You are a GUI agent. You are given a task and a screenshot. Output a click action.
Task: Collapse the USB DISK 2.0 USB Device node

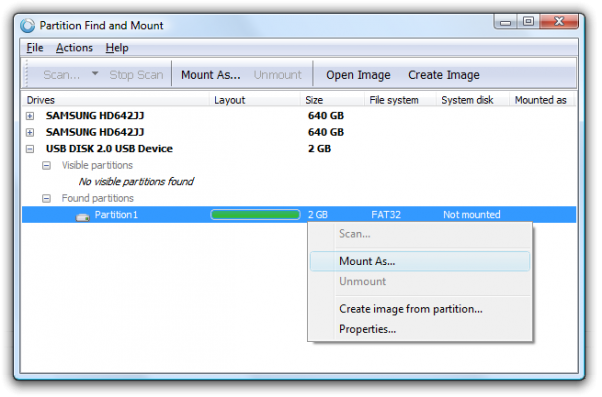(x=30, y=149)
